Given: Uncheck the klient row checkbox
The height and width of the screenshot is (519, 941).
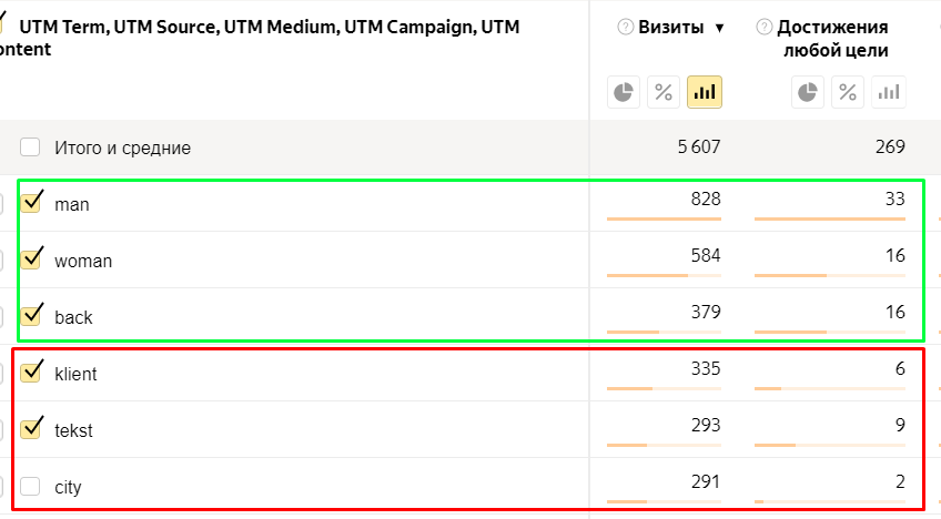Looking at the screenshot, I should coord(31,372).
